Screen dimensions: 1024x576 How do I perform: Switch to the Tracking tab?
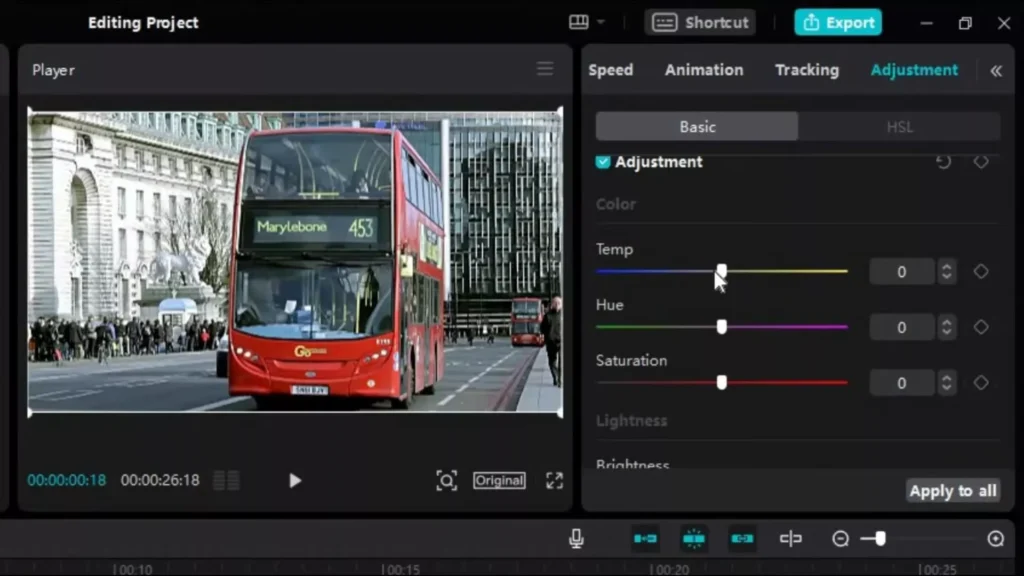pos(806,70)
